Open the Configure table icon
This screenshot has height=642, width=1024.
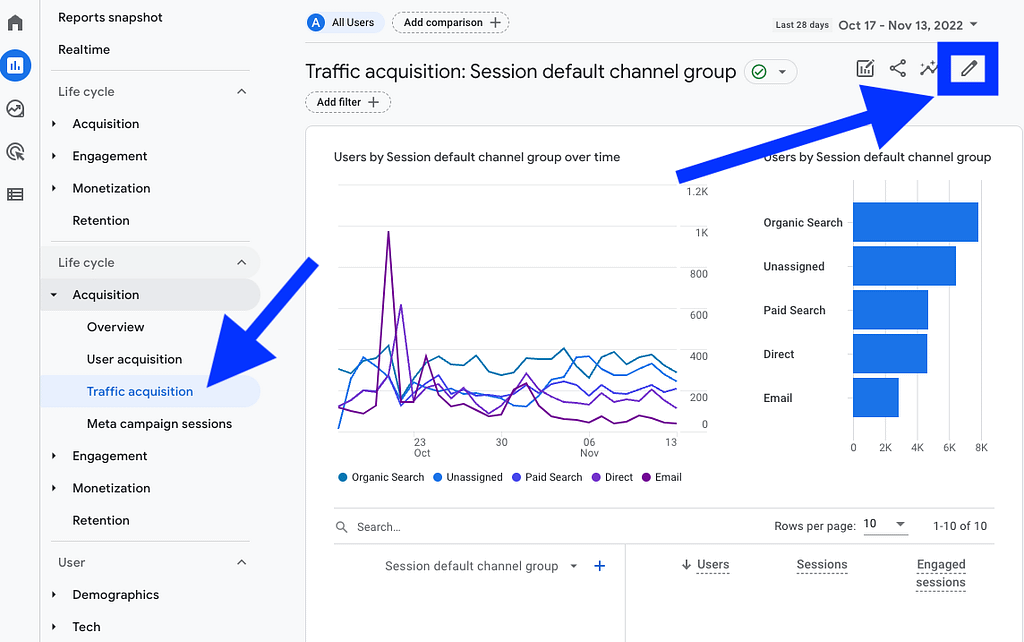[15, 194]
